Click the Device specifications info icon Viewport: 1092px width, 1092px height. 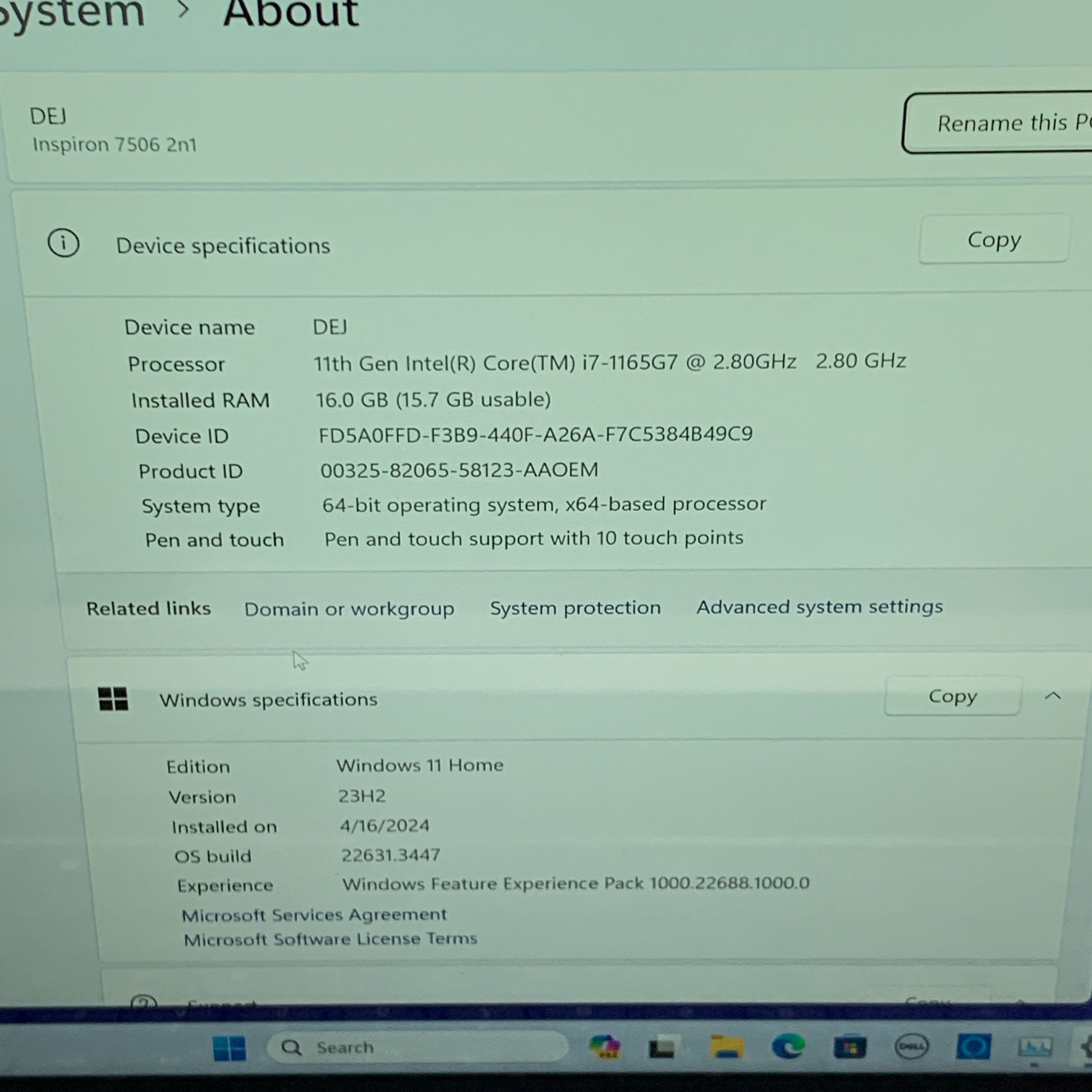pos(63,244)
